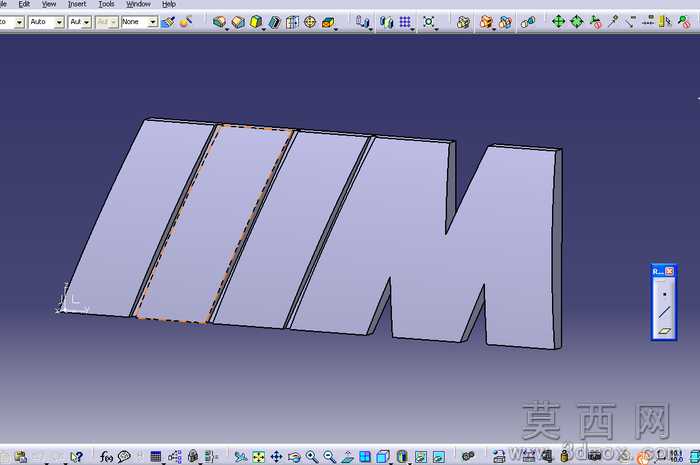Click the Zoom In magnifier icon
Screen dimensions: 700x465
tap(312, 457)
